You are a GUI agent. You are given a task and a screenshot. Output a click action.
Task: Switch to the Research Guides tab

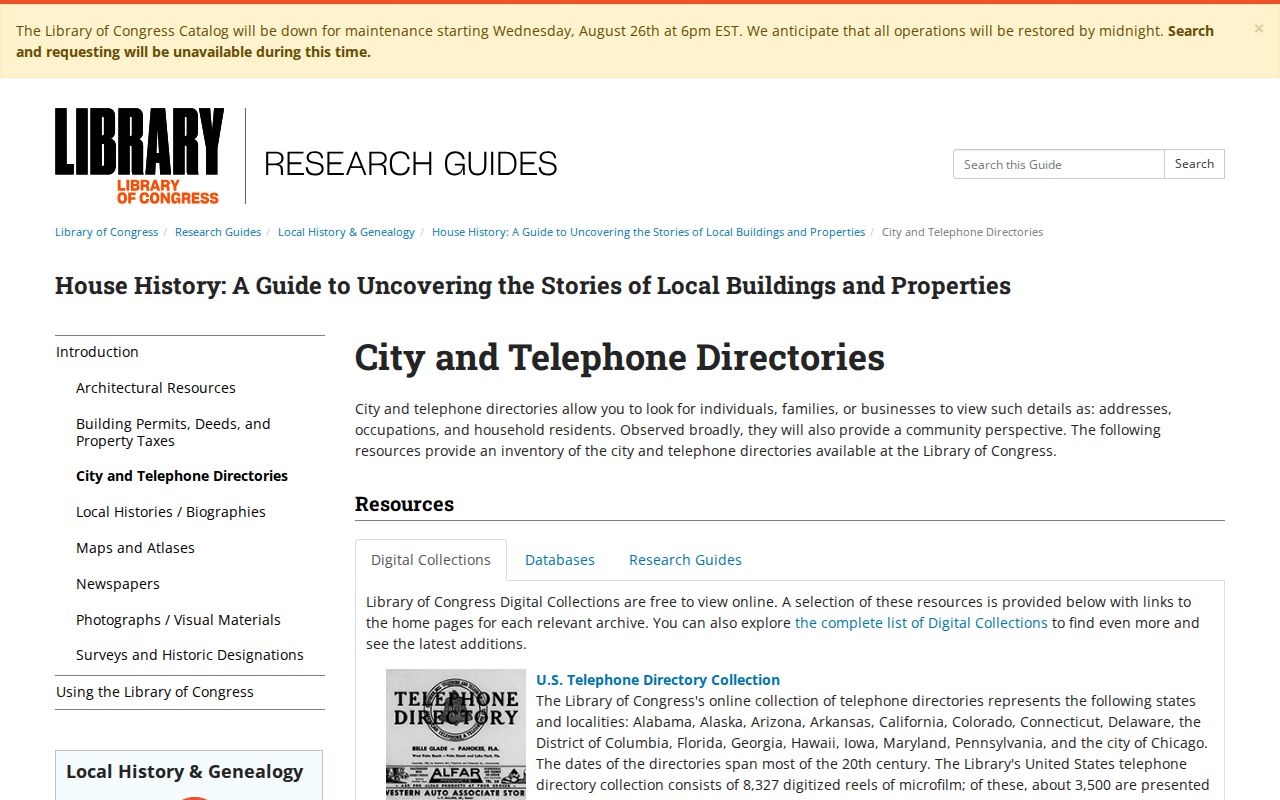click(x=685, y=560)
